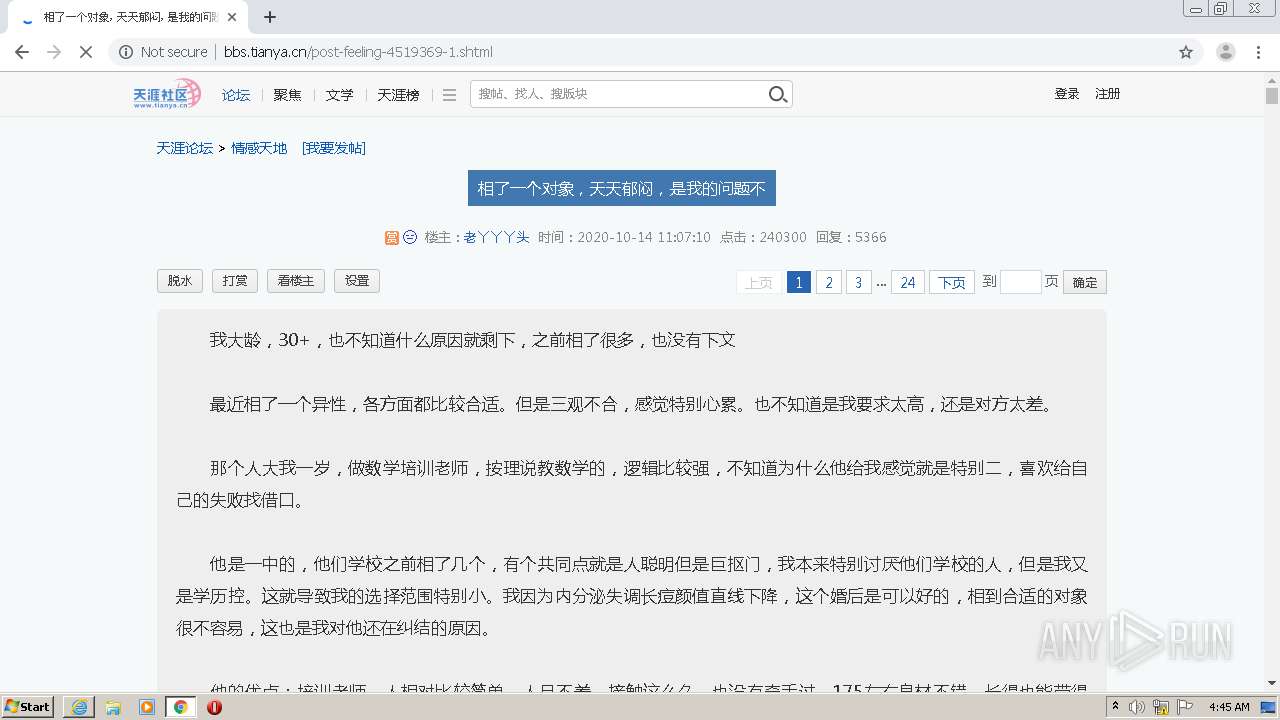The width and height of the screenshot is (1280, 720).
Task: Click the taskbar clock 4:45 AM
Action: click(x=1229, y=707)
